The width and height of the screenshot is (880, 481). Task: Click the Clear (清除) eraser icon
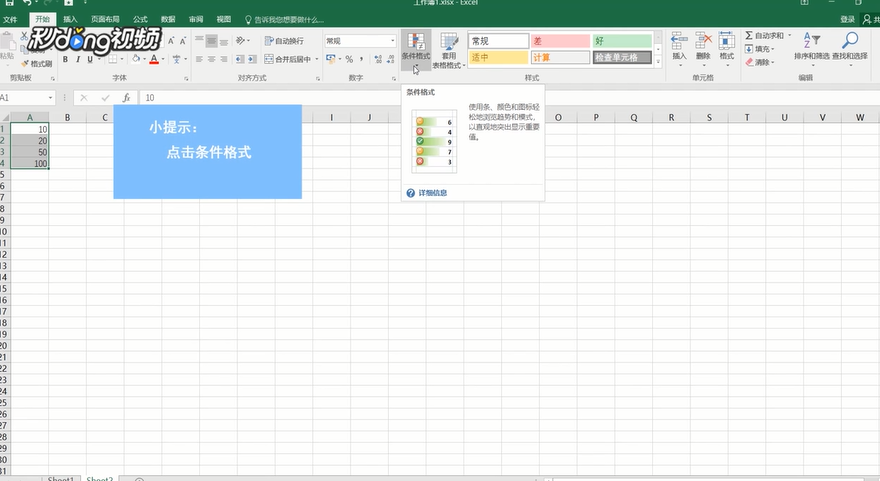pyautogui.click(x=749, y=62)
